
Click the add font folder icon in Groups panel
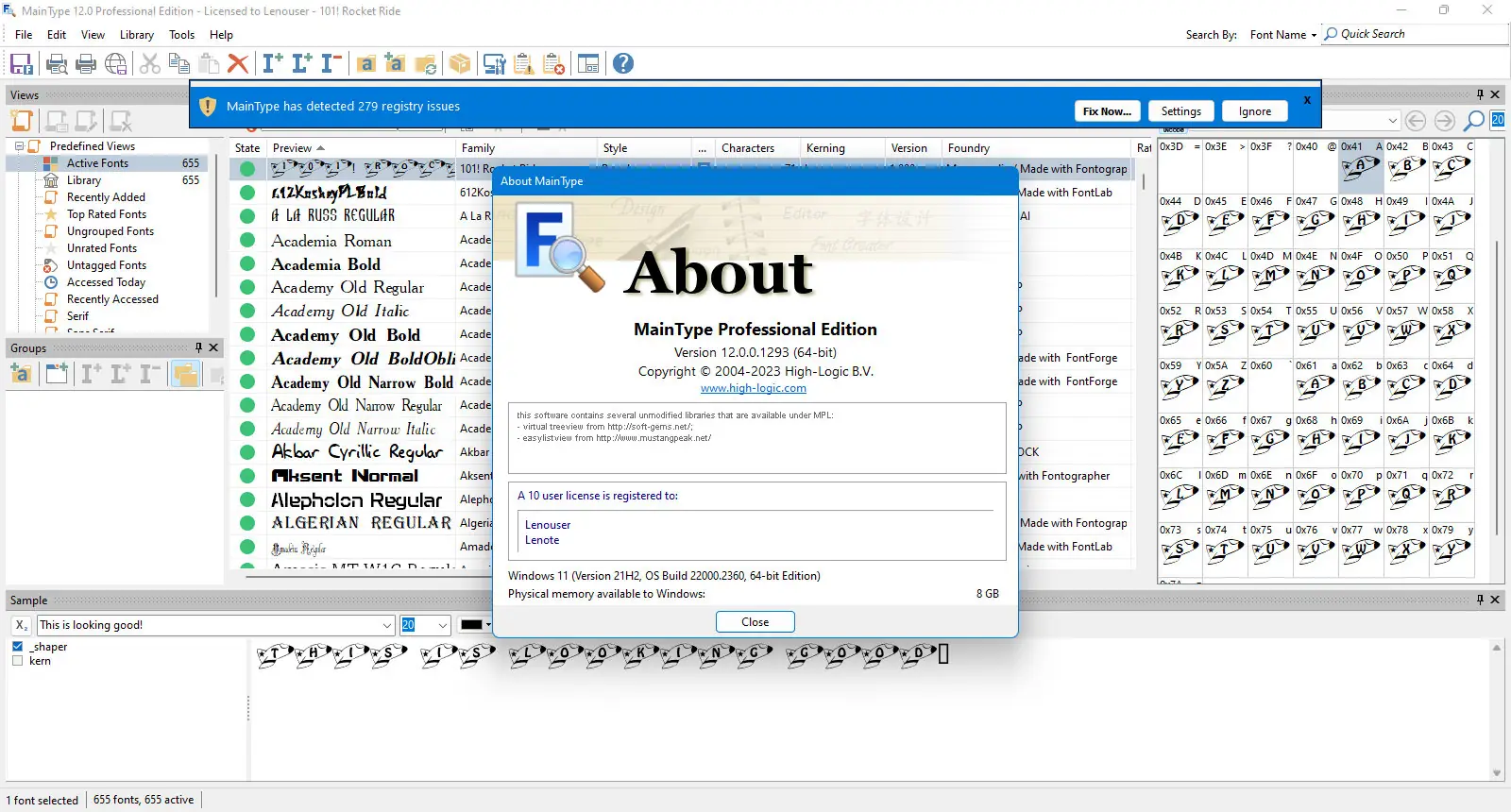(x=22, y=374)
